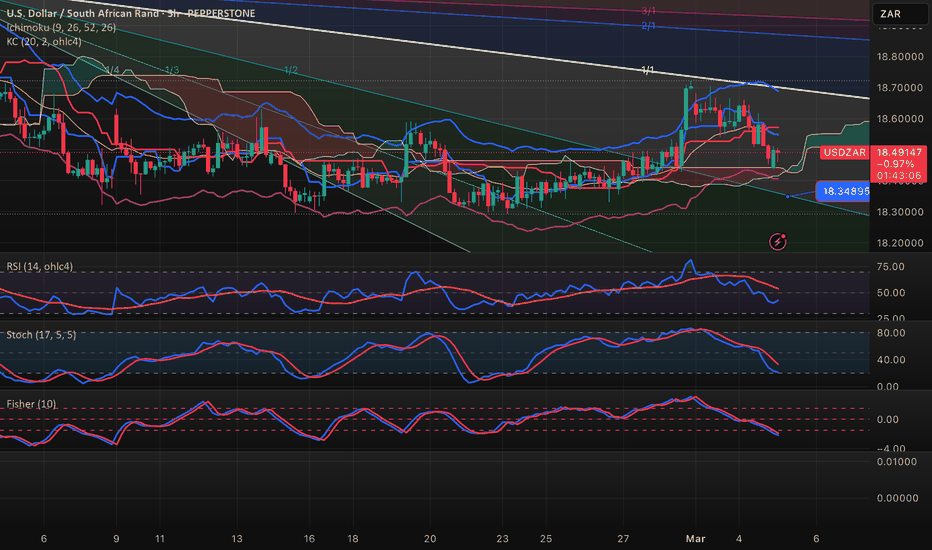This screenshot has width=932, height=550.
Task: Click the date 9 on time axis
Action: pos(116,539)
